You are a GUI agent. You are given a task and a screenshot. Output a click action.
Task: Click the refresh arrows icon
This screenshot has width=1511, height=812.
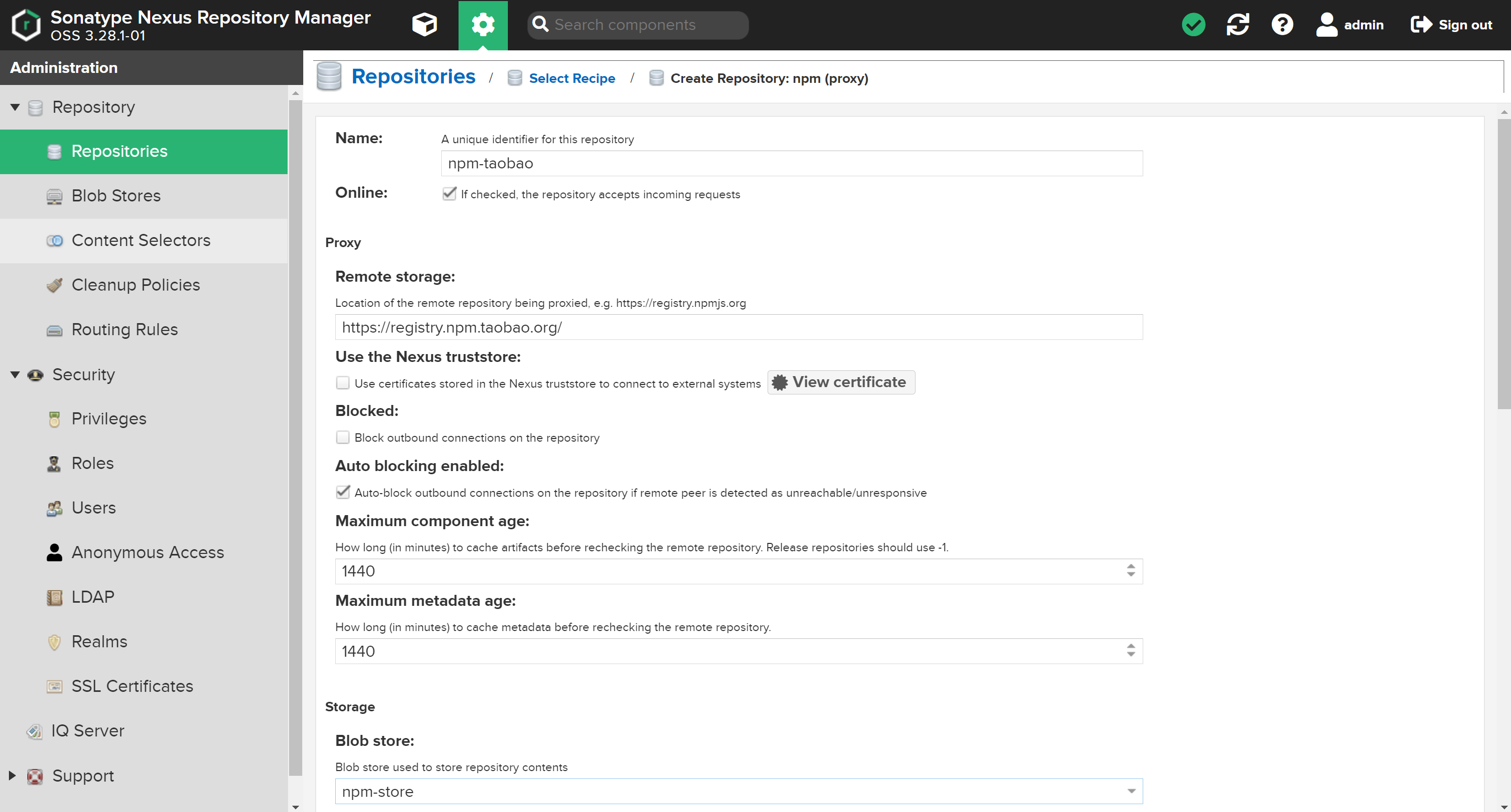pyautogui.click(x=1238, y=25)
